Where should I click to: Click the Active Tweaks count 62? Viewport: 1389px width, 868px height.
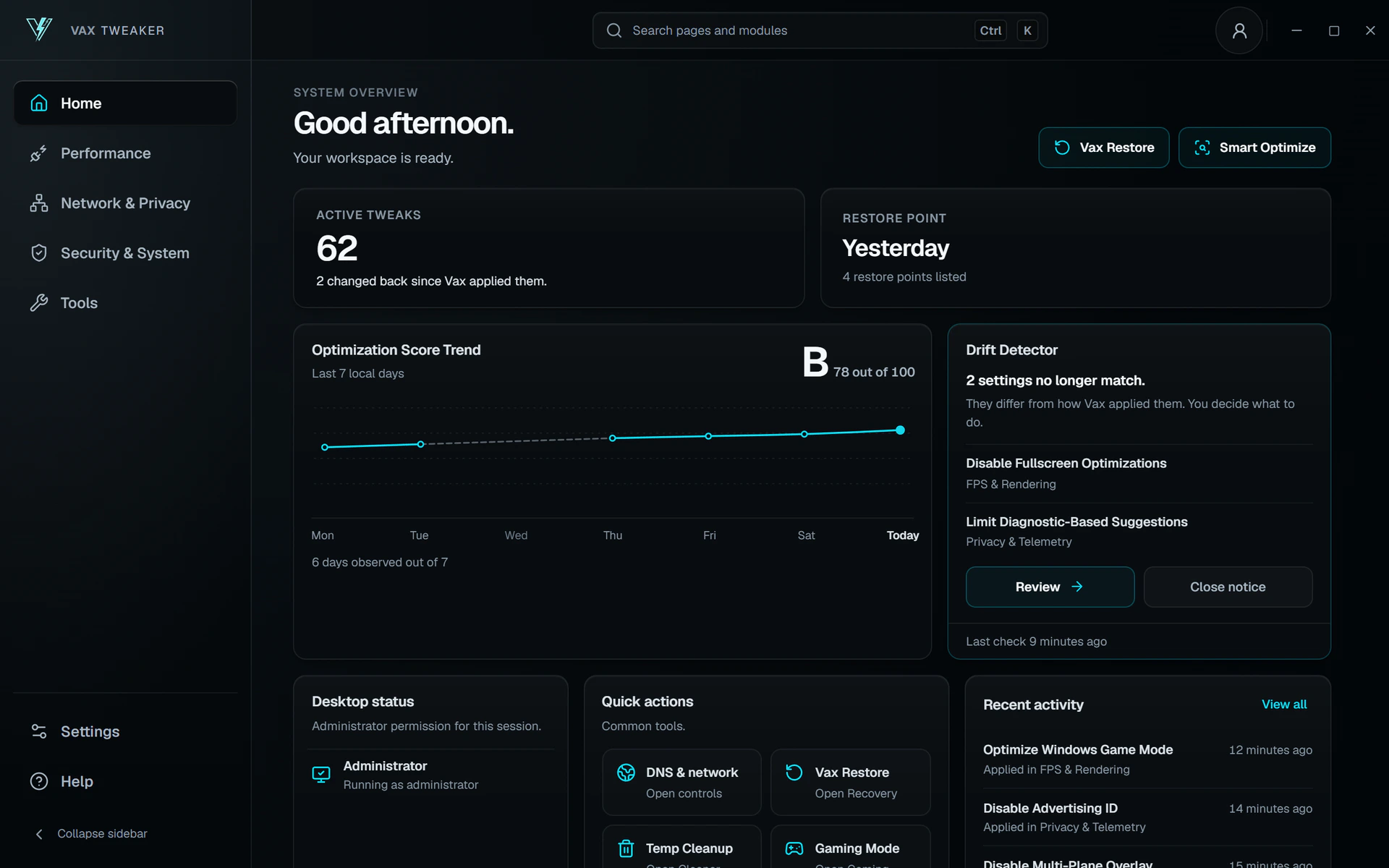[337, 248]
